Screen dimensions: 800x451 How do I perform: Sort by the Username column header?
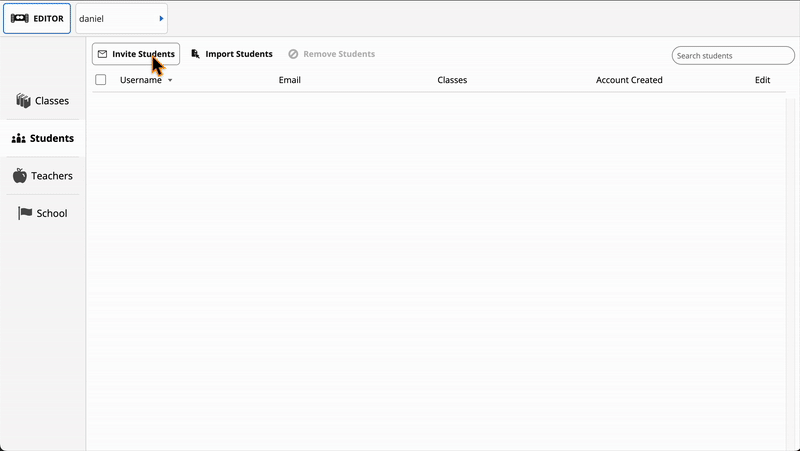pyautogui.click(x=140, y=80)
